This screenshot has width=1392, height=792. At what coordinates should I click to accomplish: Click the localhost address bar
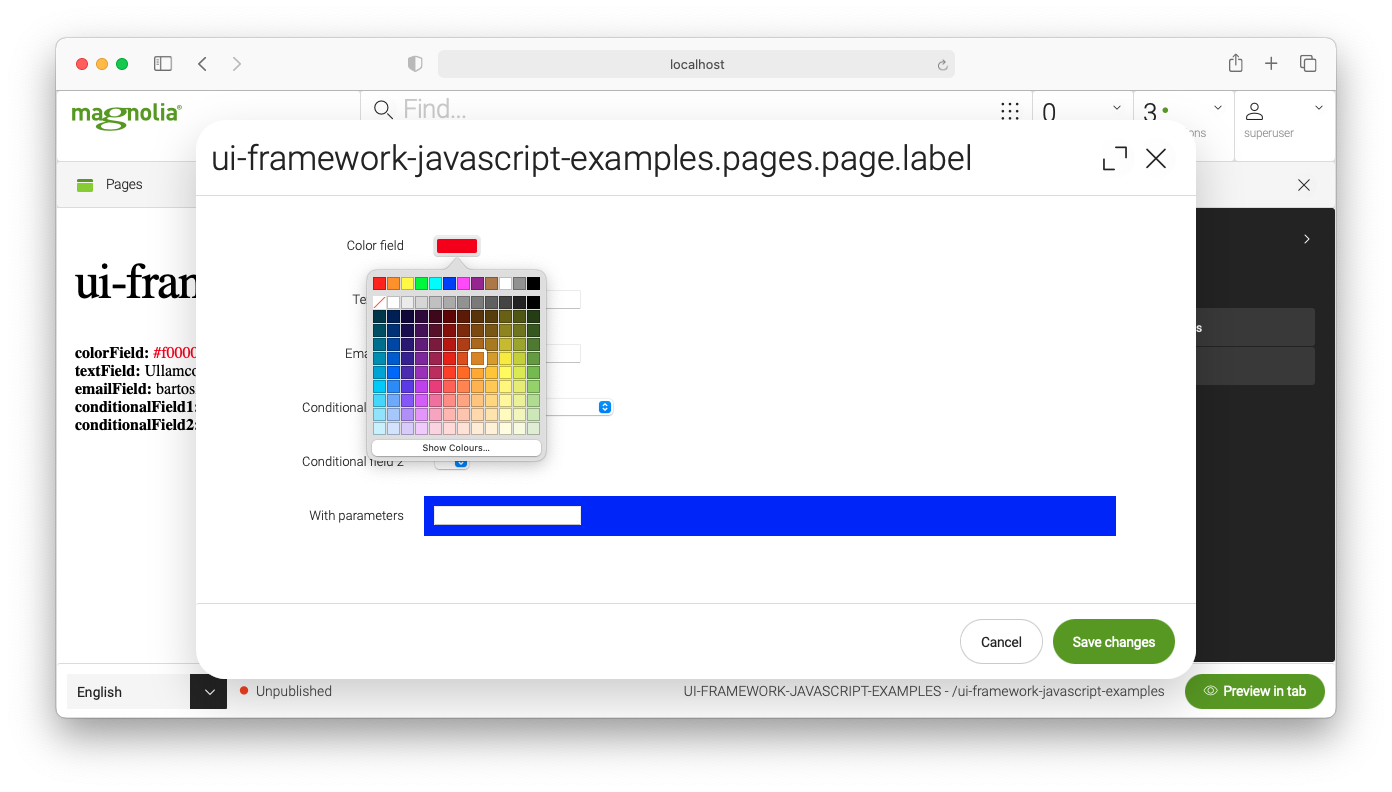pos(697,63)
